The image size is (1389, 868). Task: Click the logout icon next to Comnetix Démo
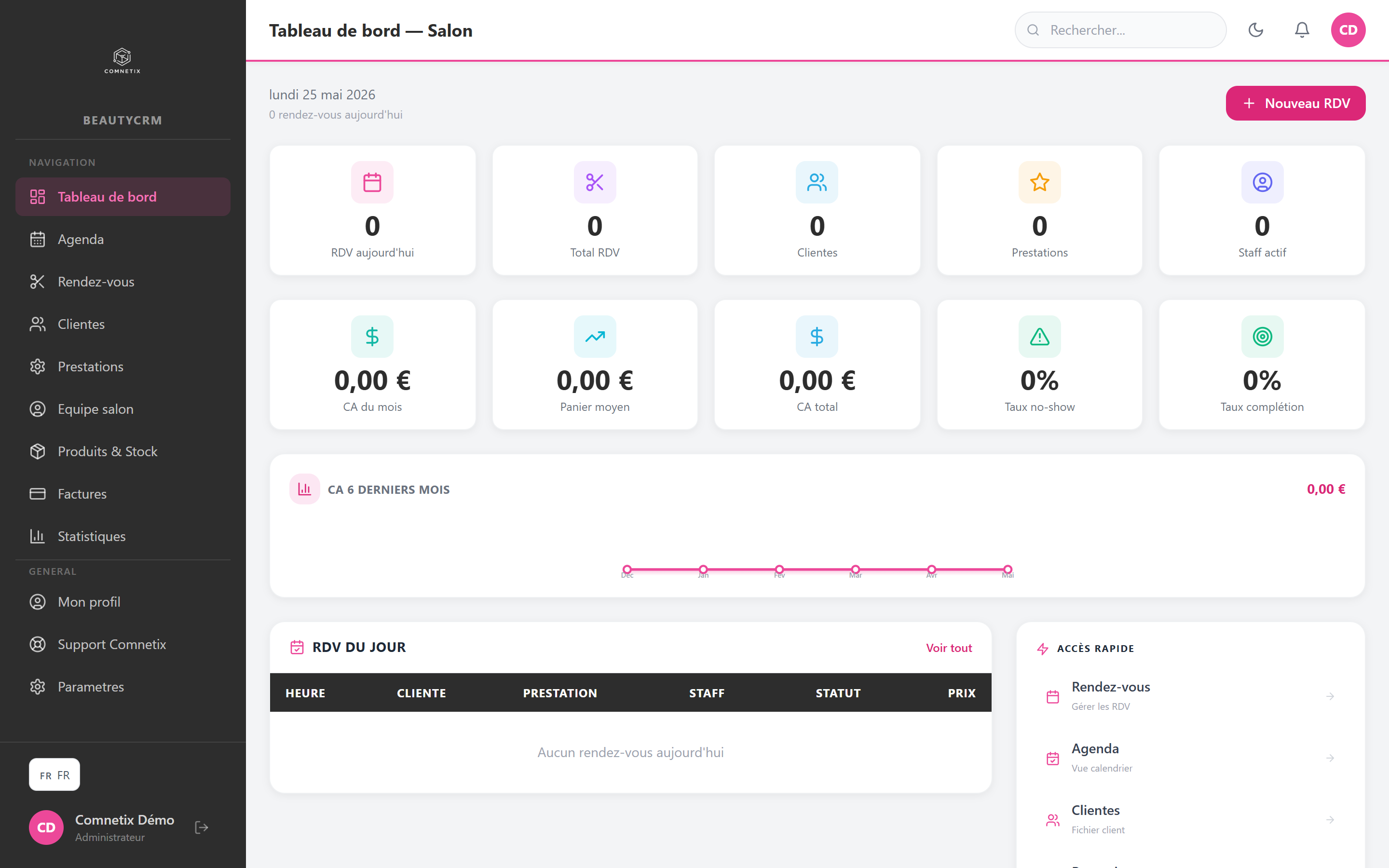[x=202, y=827]
